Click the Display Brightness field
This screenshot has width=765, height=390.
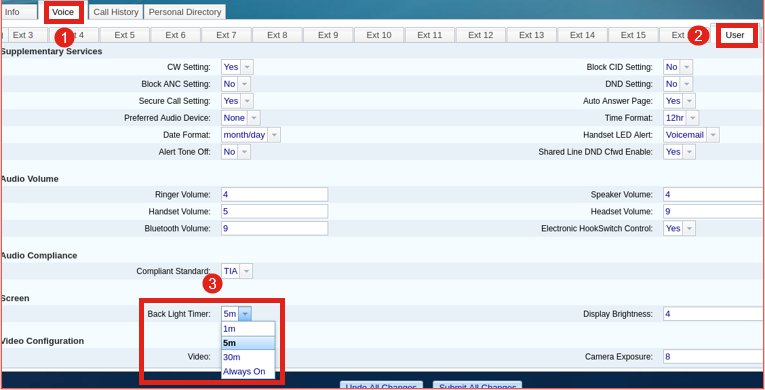713,314
